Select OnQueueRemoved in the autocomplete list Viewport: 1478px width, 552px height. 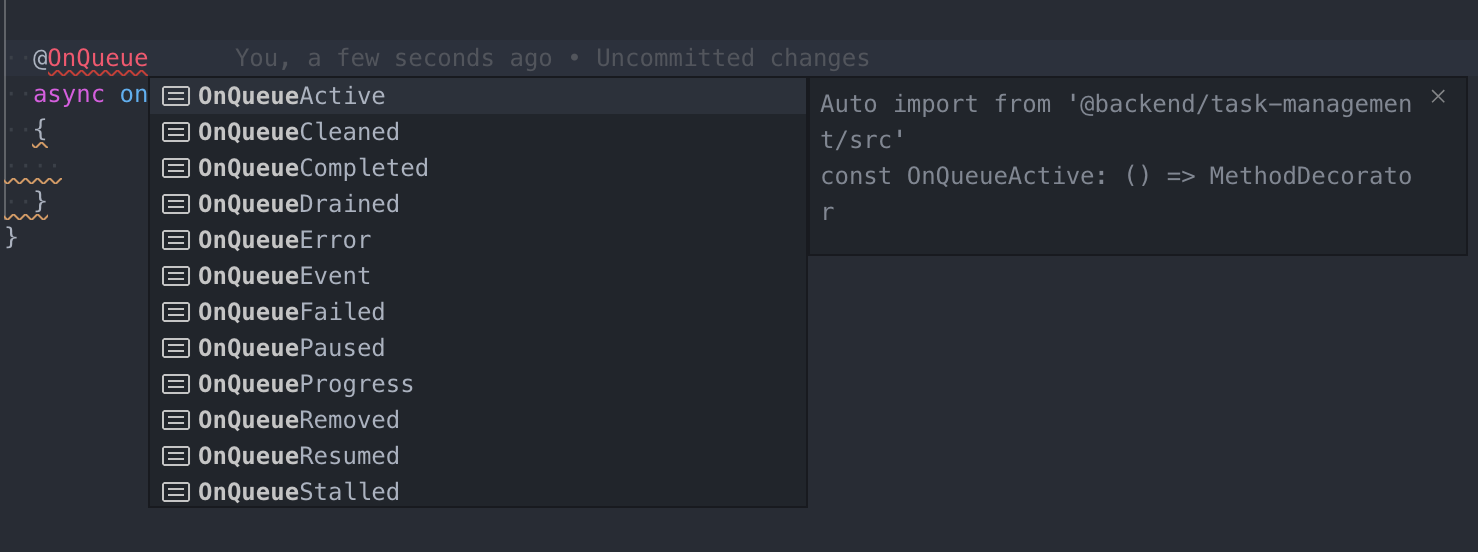pos(478,420)
